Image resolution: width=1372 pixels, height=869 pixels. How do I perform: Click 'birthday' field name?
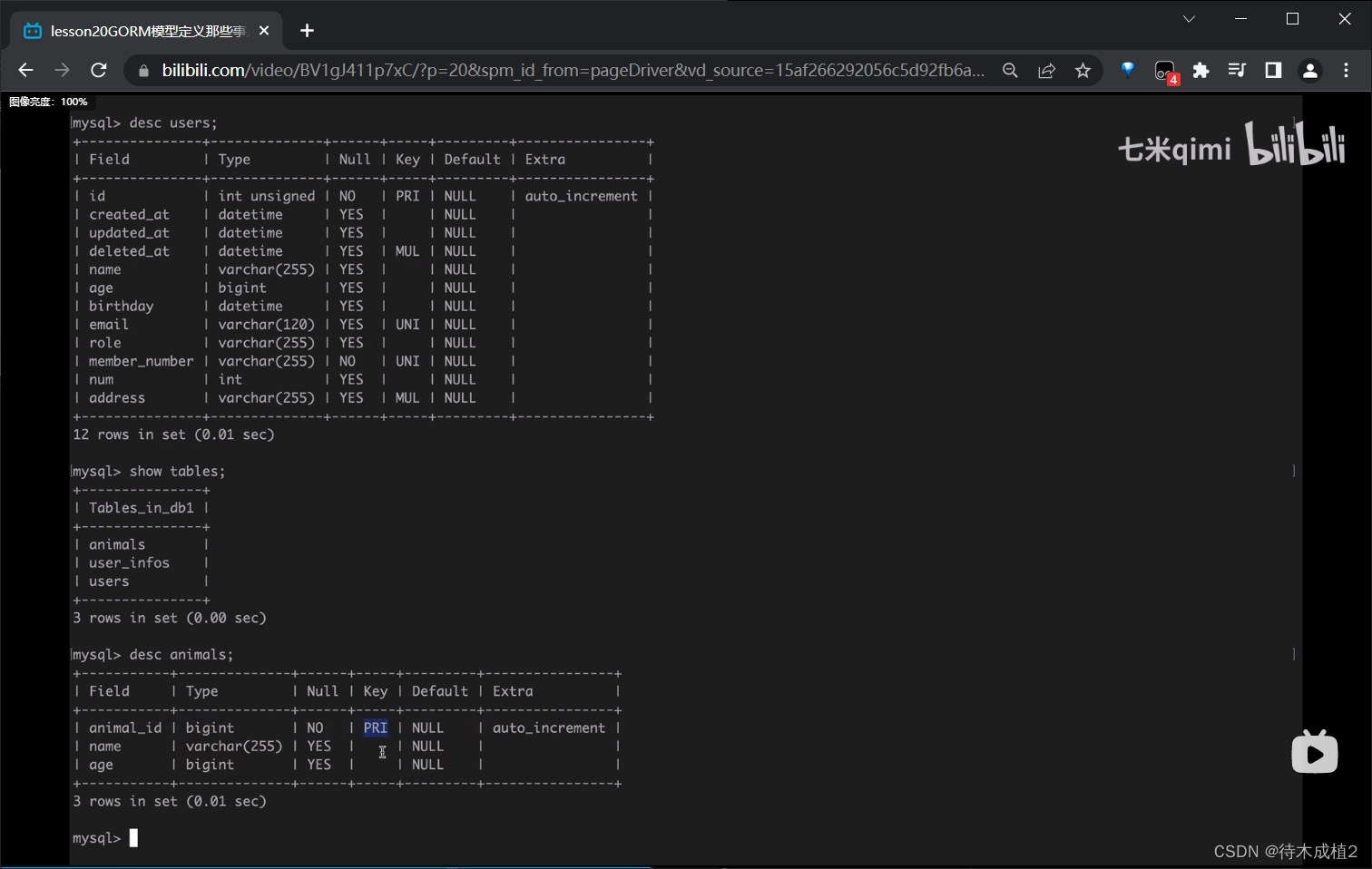(x=121, y=307)
